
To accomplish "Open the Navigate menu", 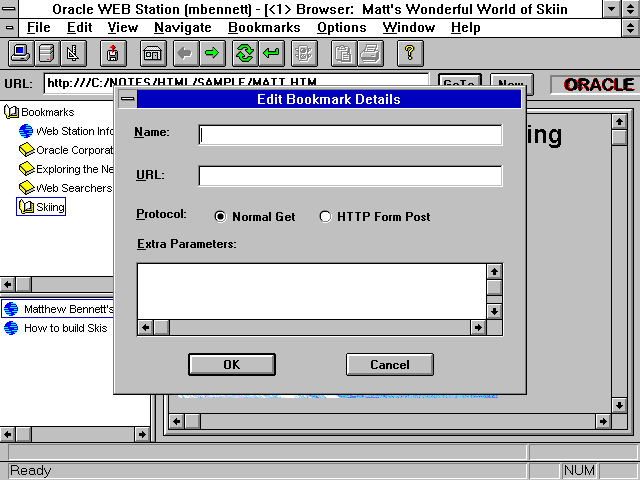I will pos(183,27).
